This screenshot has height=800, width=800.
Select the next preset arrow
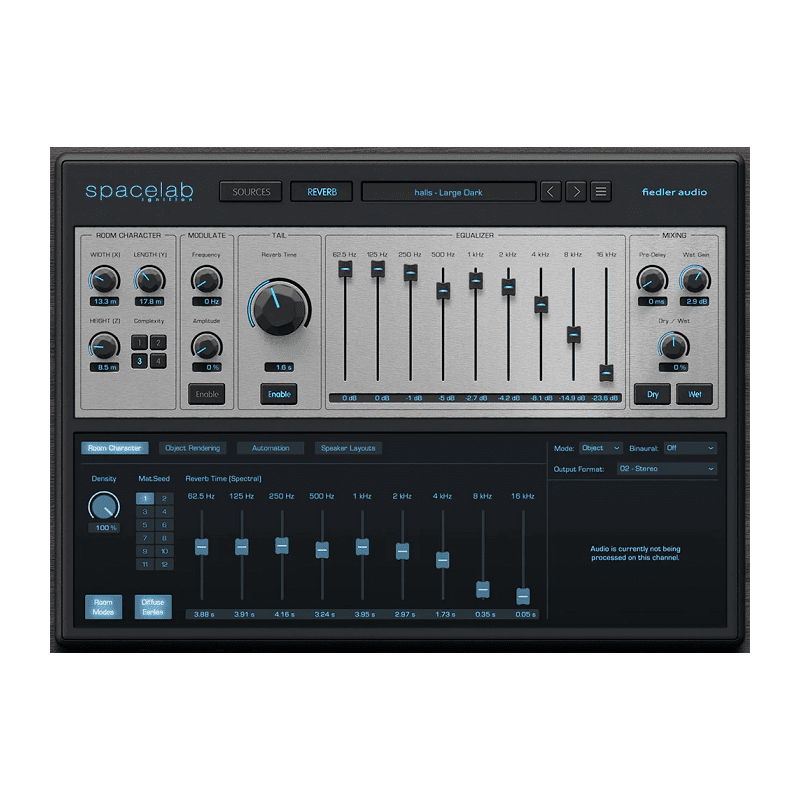click(575, 191)
